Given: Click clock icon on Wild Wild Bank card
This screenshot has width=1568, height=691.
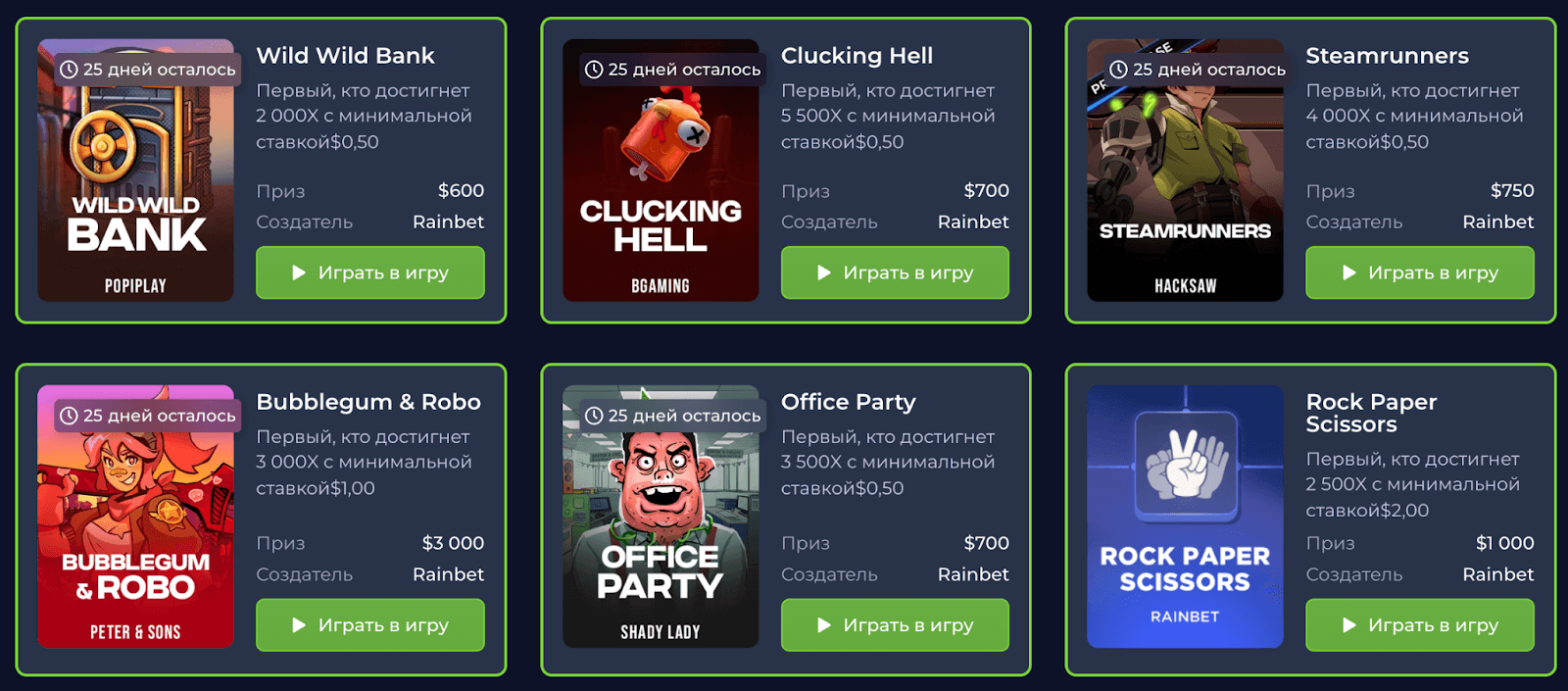Looking at the screenshot, I should (69, 70).
